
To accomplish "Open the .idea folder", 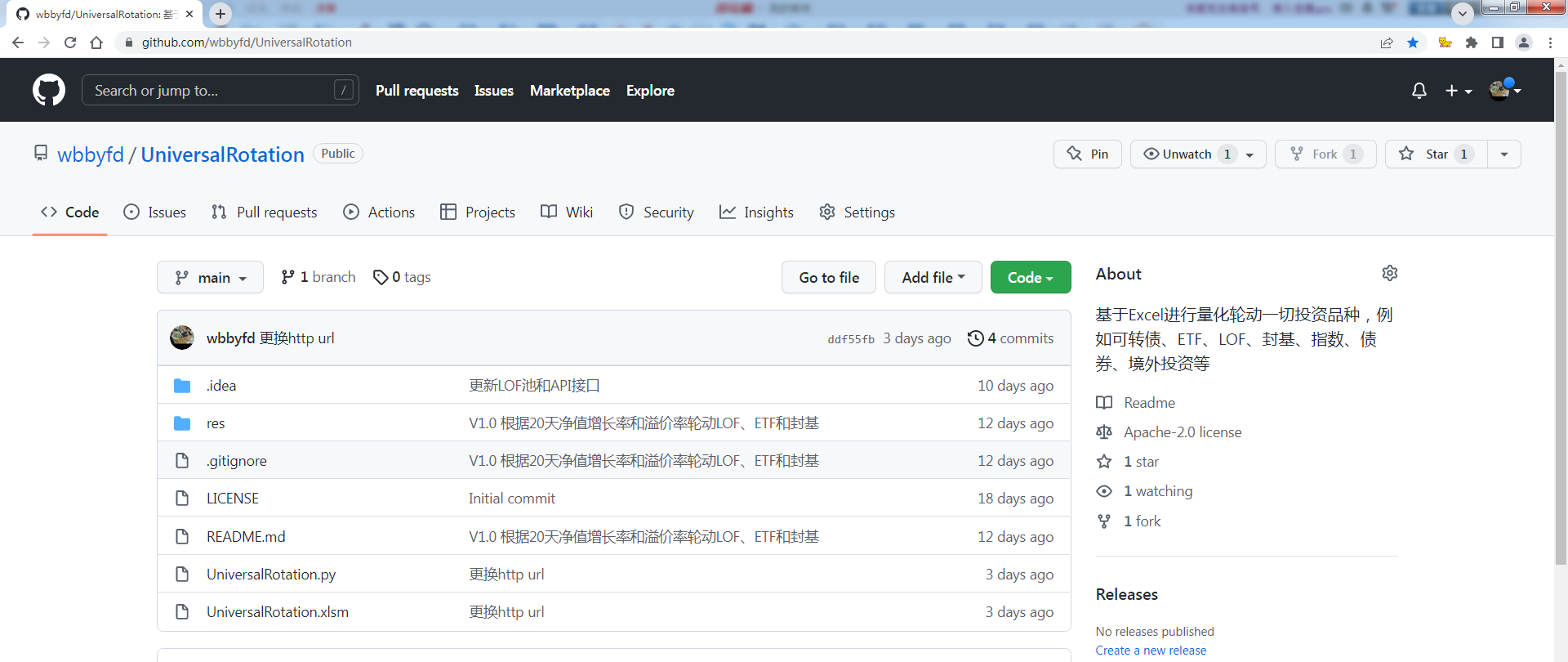I will (221, 386).
